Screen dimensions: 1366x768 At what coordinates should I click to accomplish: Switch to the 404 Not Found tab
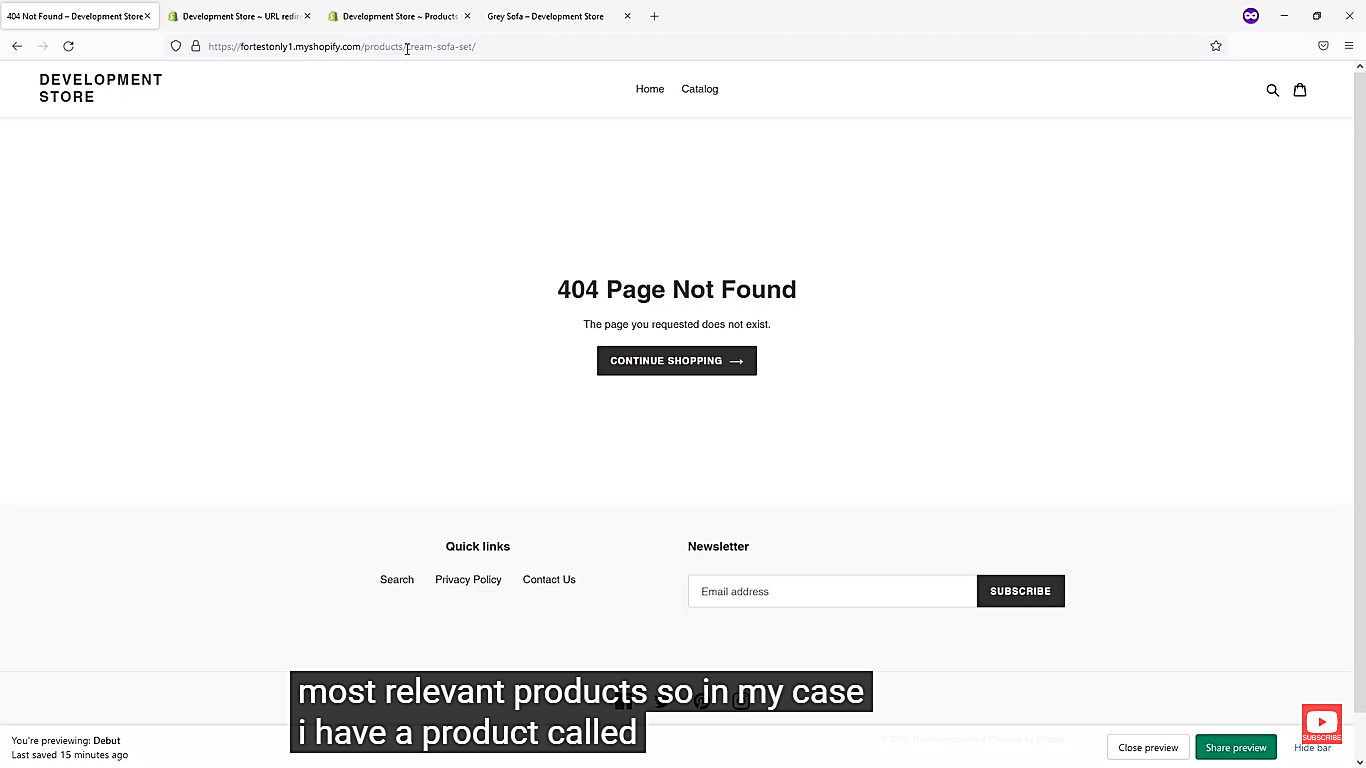(x=74, y=16)
